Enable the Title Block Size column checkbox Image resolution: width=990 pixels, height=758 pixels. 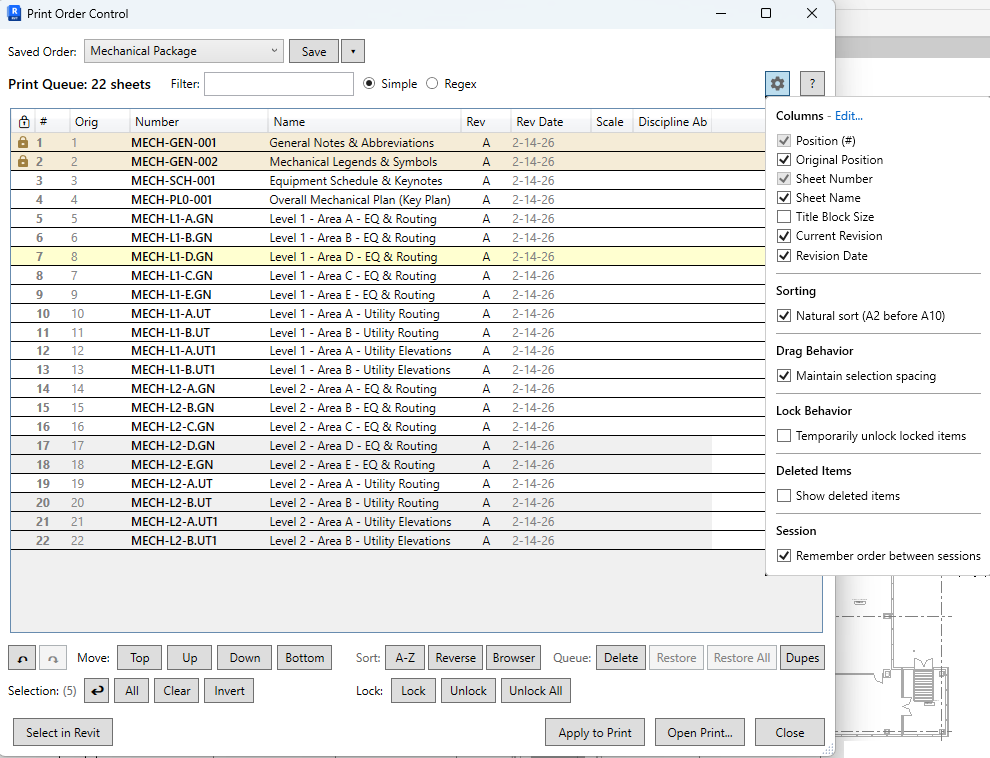tap(784, 217)
